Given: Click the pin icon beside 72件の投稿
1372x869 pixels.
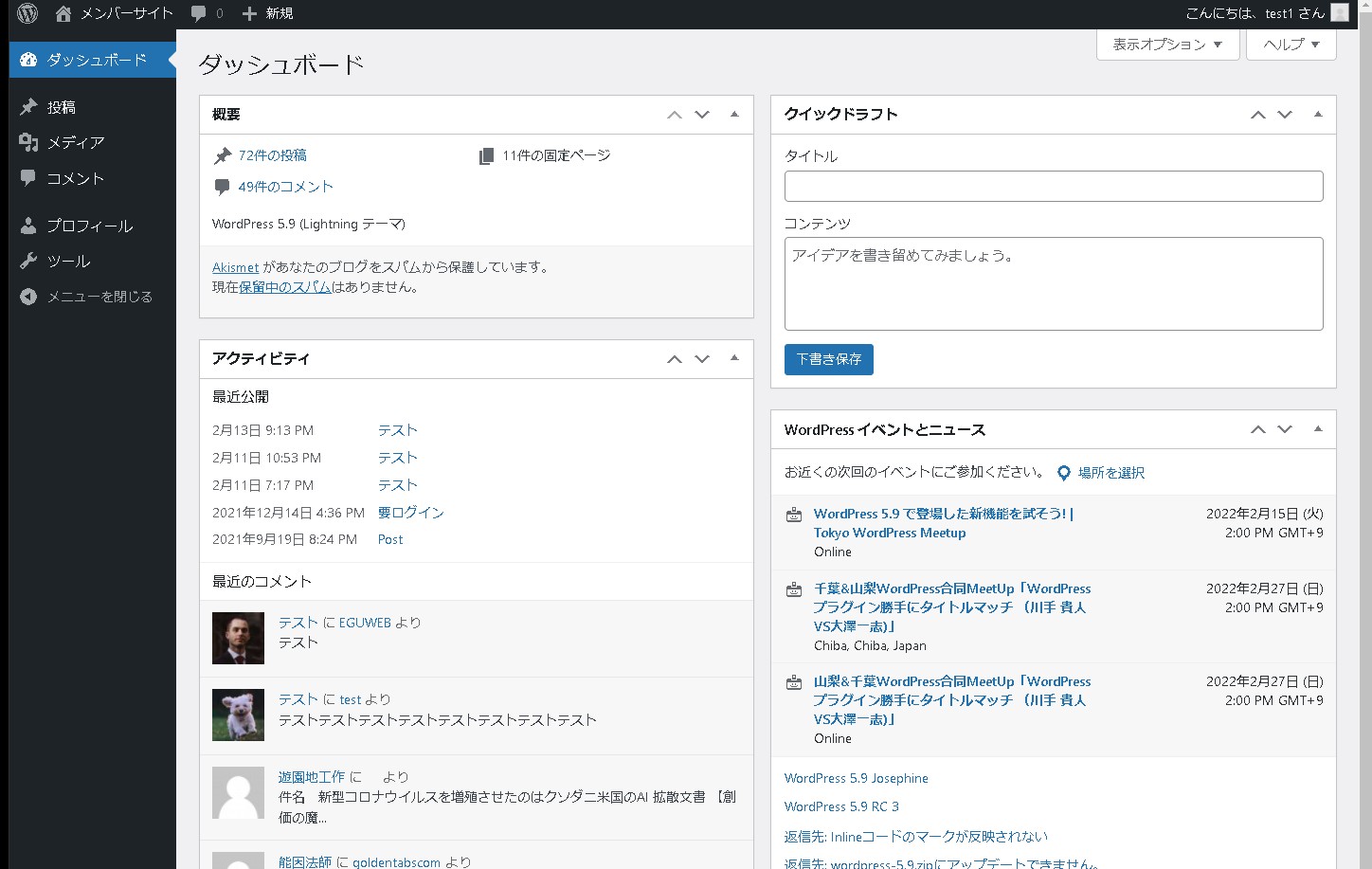Looking at the screenshot, I should click(221, 154).
